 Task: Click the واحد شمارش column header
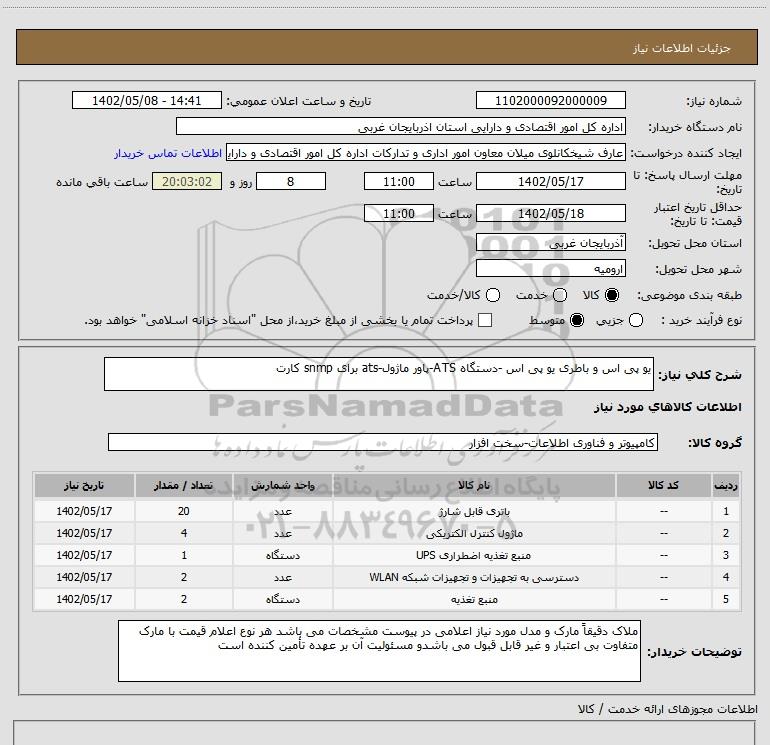click(x=283, y=485)
